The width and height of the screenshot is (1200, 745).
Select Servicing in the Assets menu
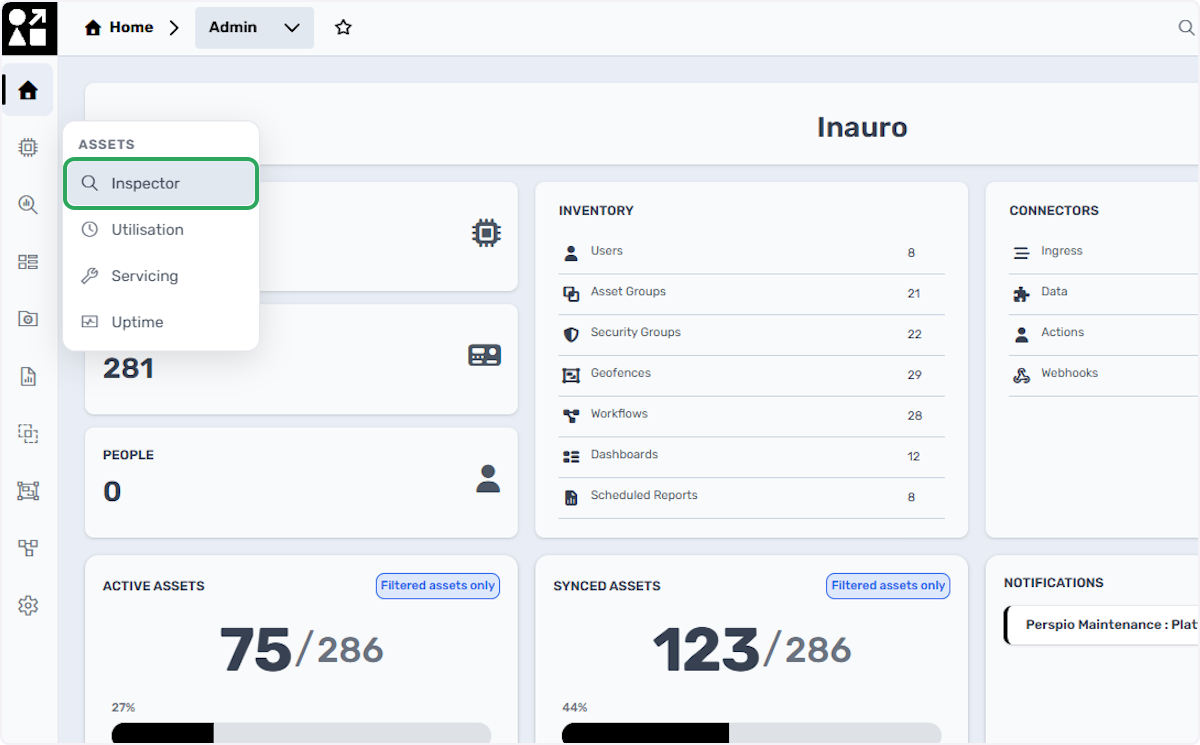point(161,276)
